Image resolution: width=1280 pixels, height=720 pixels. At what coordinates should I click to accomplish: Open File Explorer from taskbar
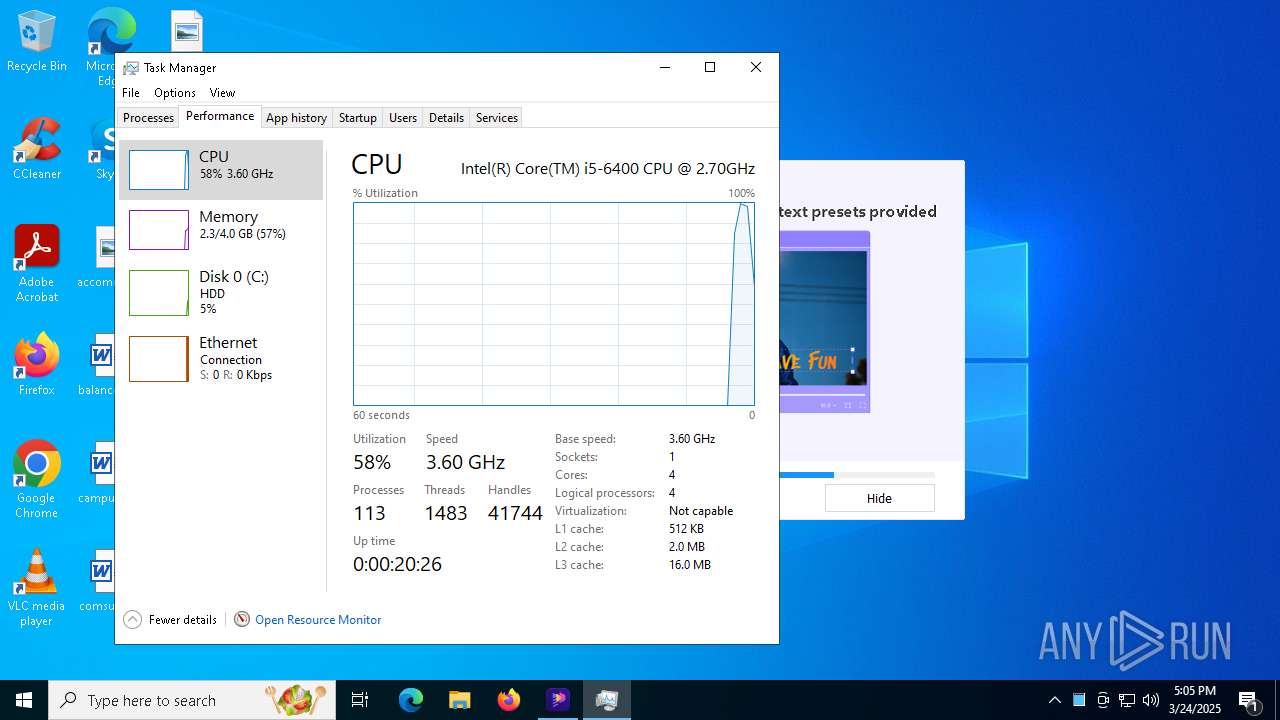[459, 700]
